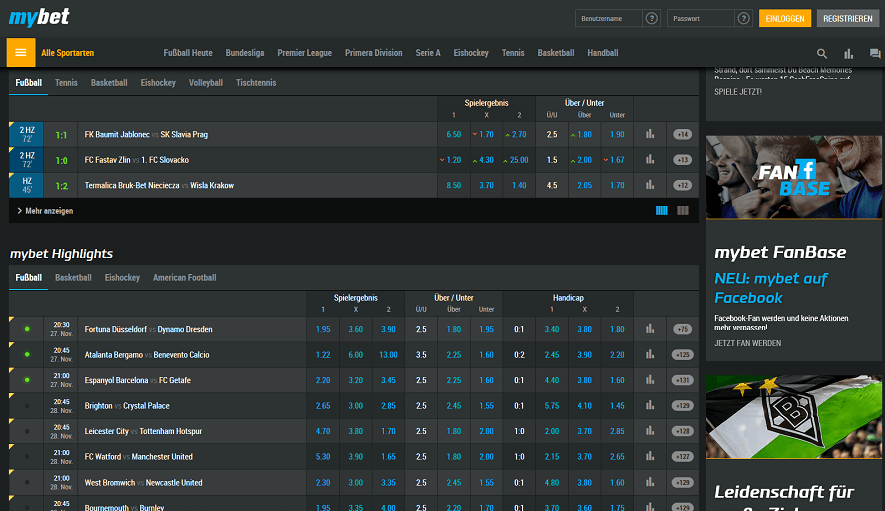Image resolution: width=885 pixels, height=511 pixels.
Task: Select Tischtennis tab in live section
Action: 256,82
